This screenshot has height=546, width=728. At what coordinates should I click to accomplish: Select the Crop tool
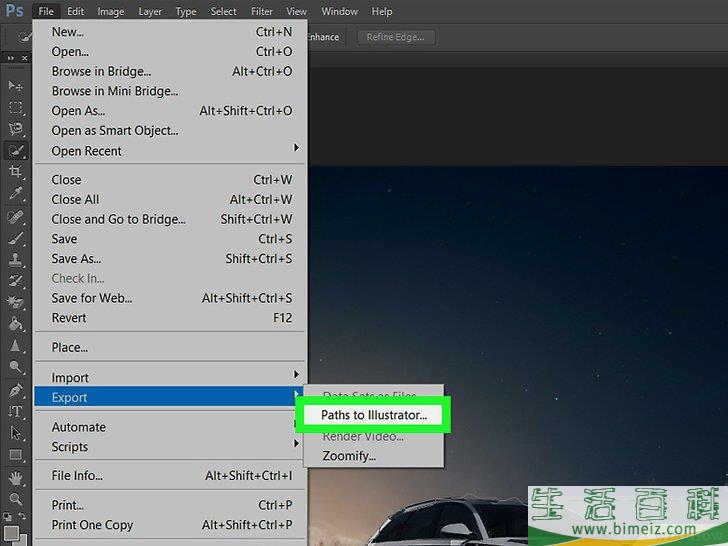coord(15,171)
